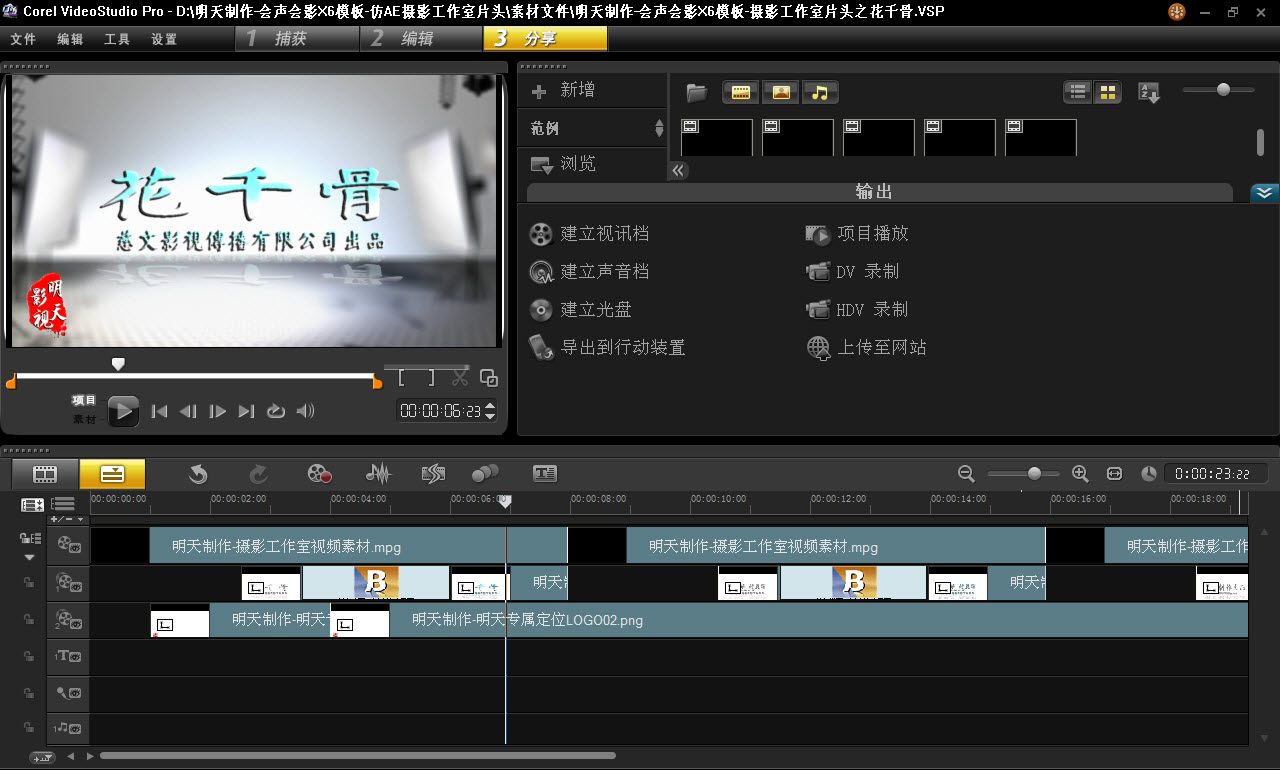Collapse the 输出 options panel arrow
The image size is (1280, 770).
(x=1264, y=193)
